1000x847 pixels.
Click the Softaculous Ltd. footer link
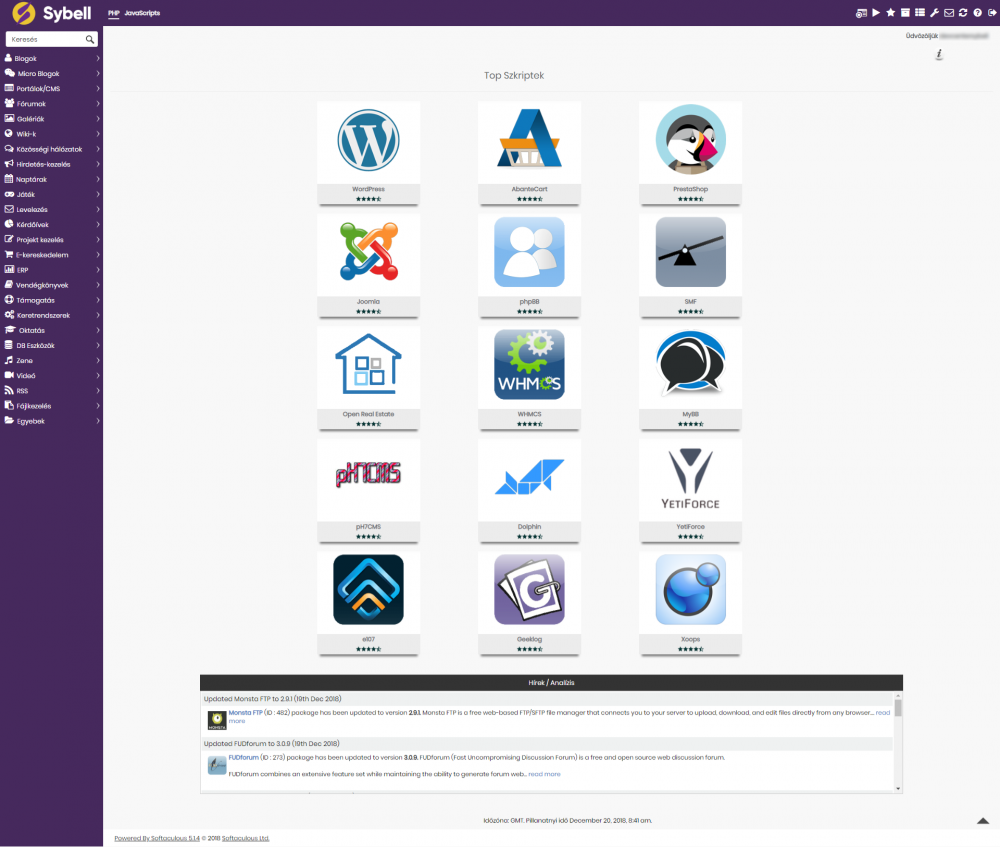click(x=246, y=838)
